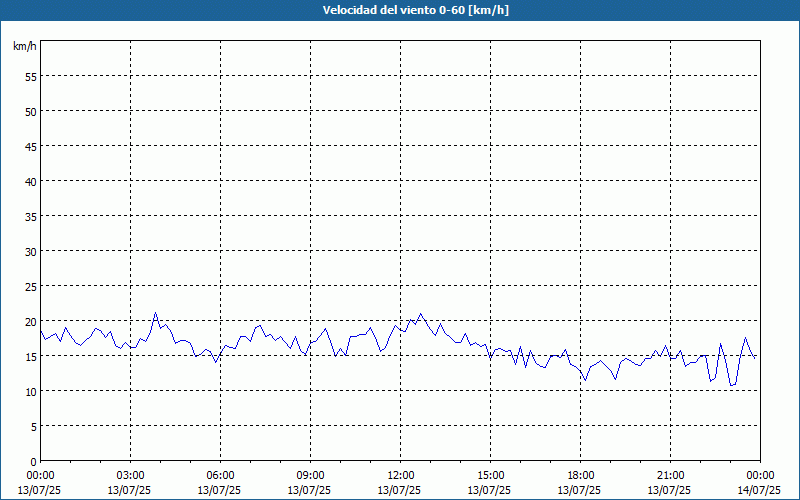Screen dimensions: 800x500
Task: Click the 13/07/25 date under 12:00
Action: point(399,490)
